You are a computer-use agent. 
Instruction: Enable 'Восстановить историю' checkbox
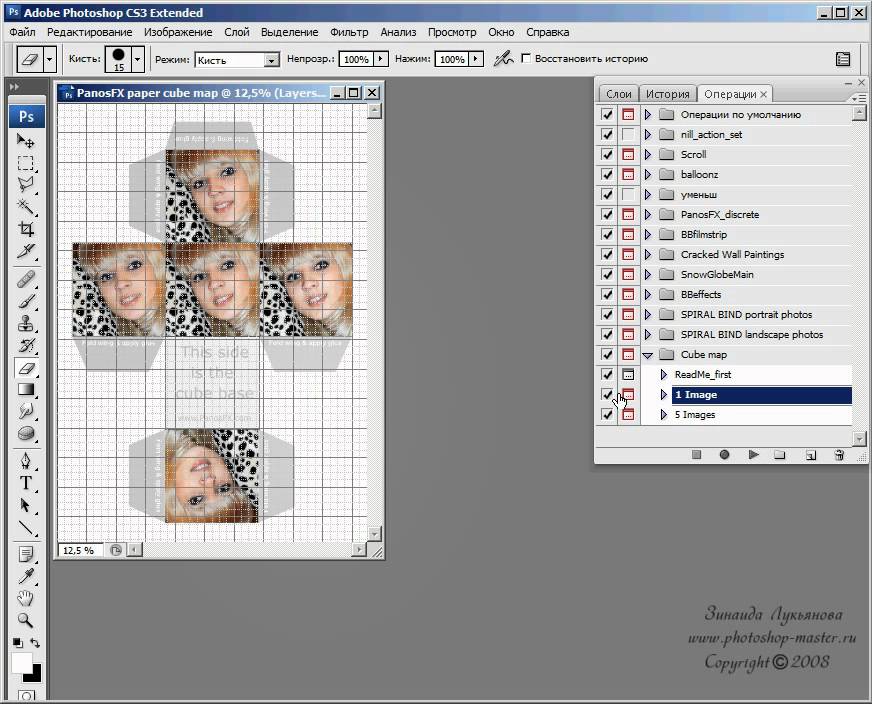pyautogui.click(x=526, y=59)
